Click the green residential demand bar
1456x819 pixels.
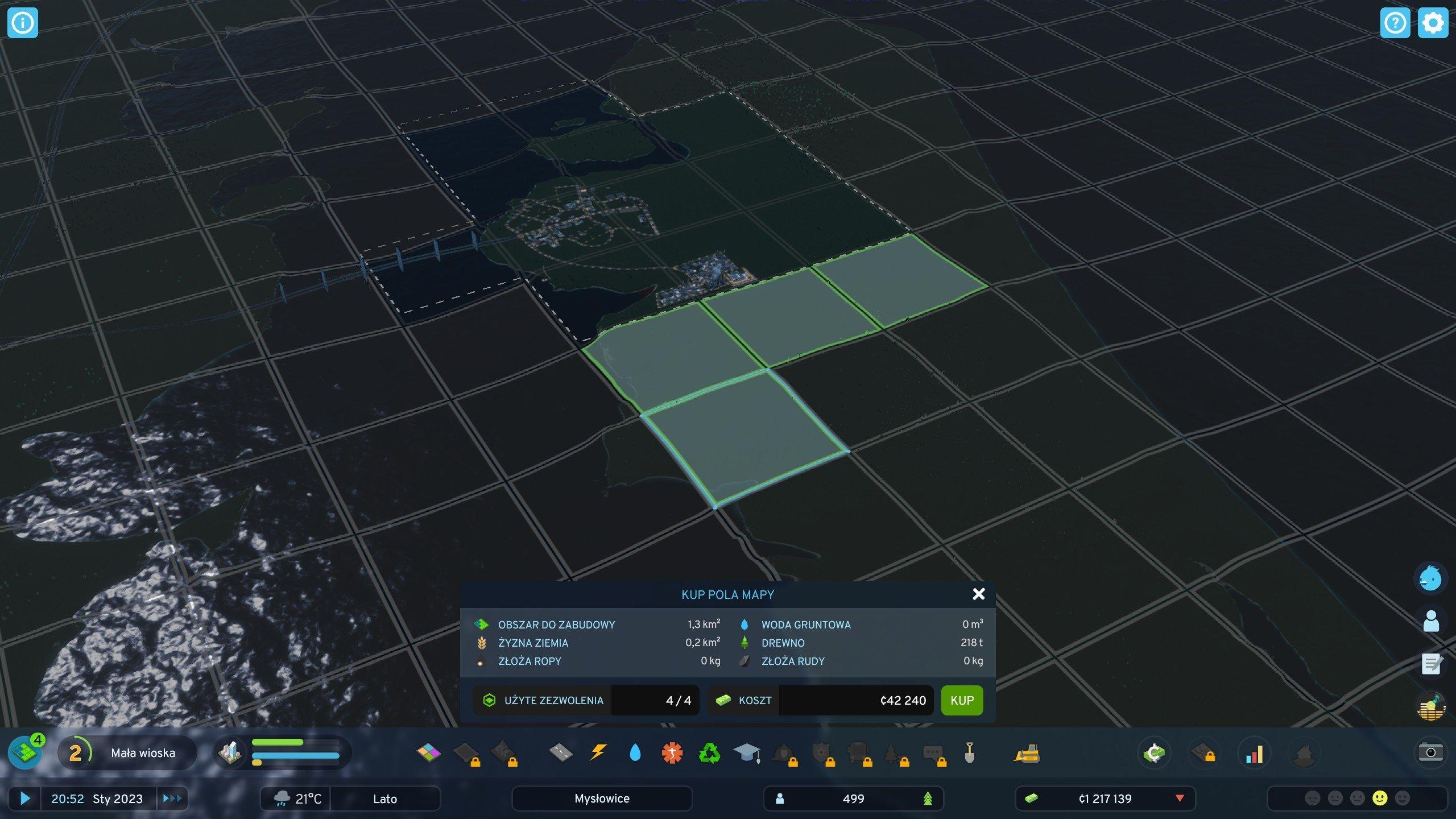coord(278,742)
